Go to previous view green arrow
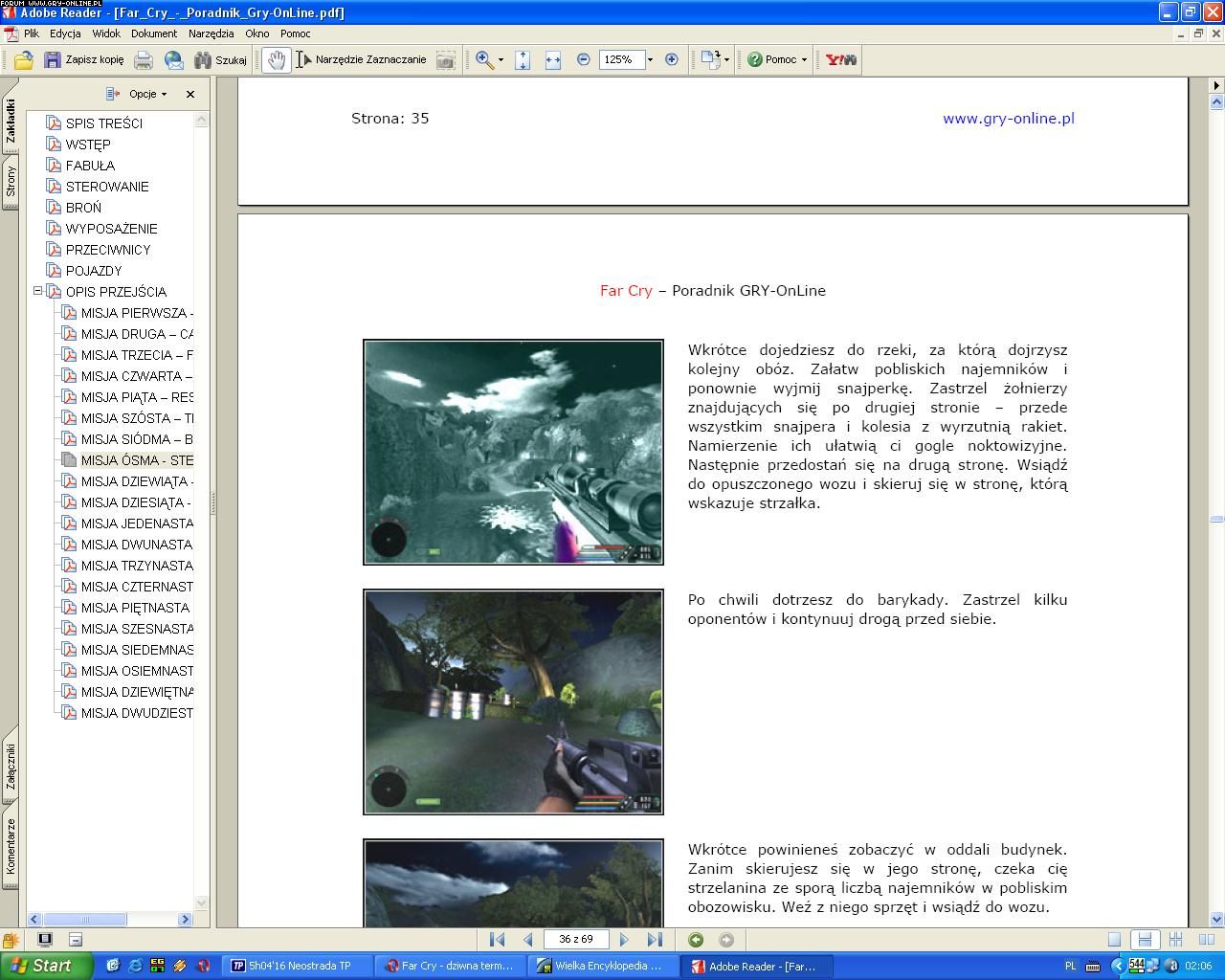The height and width of the screenshot is (980, 1225). 696,940
